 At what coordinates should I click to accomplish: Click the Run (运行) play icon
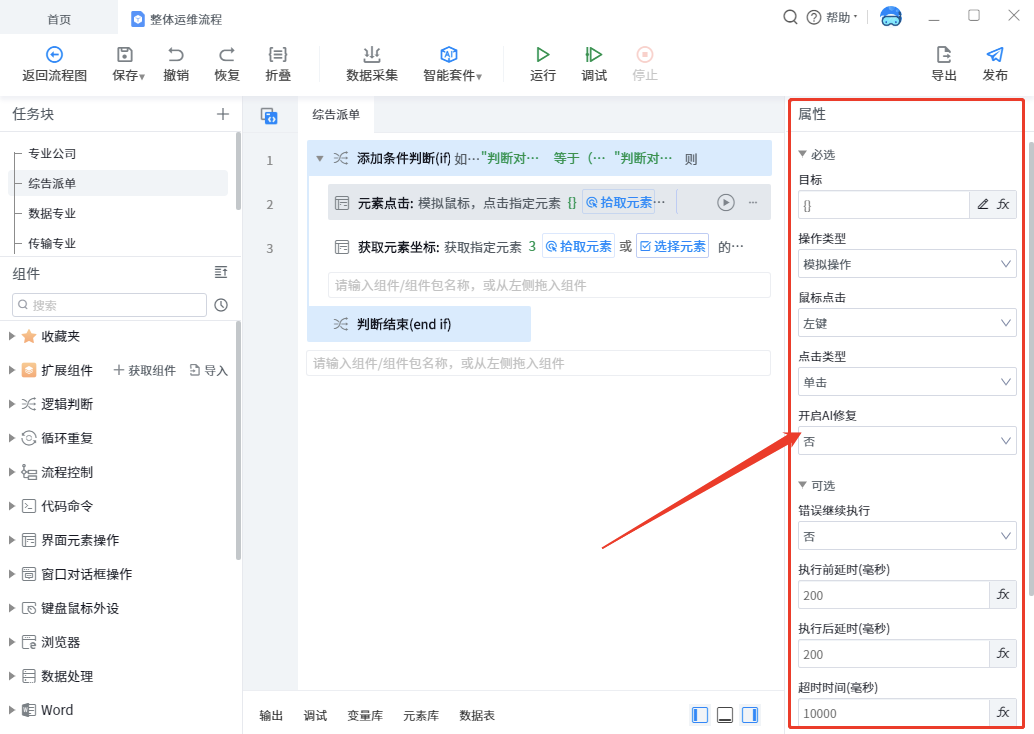tap(543, 55)
